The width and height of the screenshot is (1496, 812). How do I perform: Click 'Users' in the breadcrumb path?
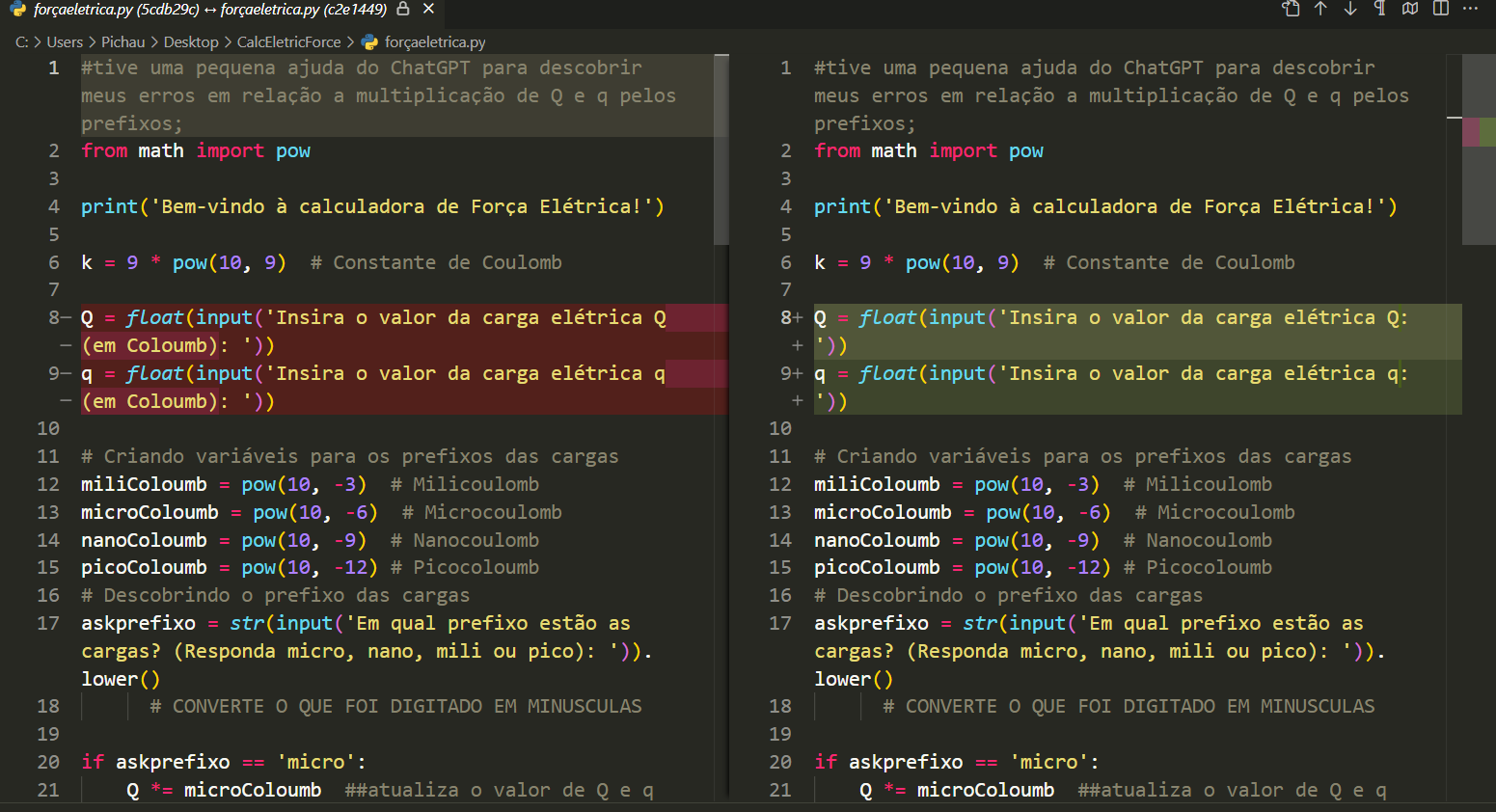(65, 42)
